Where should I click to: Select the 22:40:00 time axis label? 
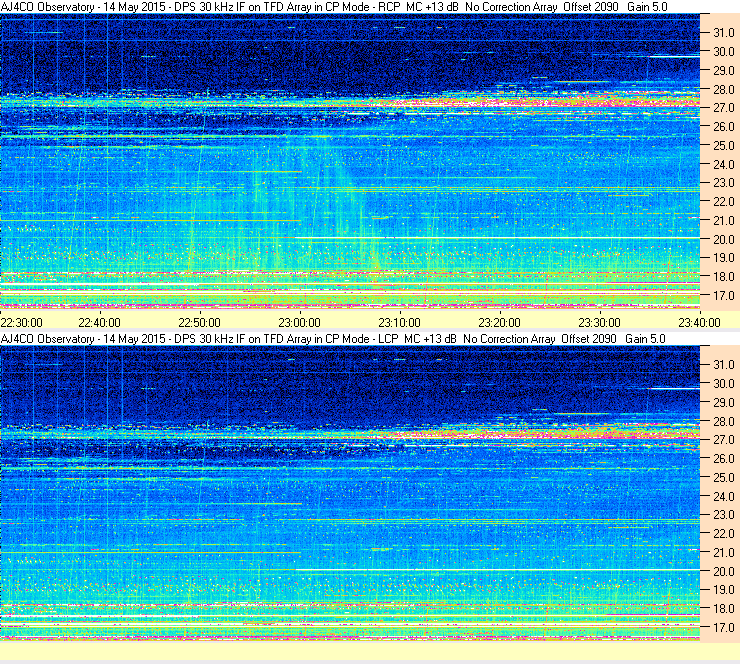click(99, 322)
